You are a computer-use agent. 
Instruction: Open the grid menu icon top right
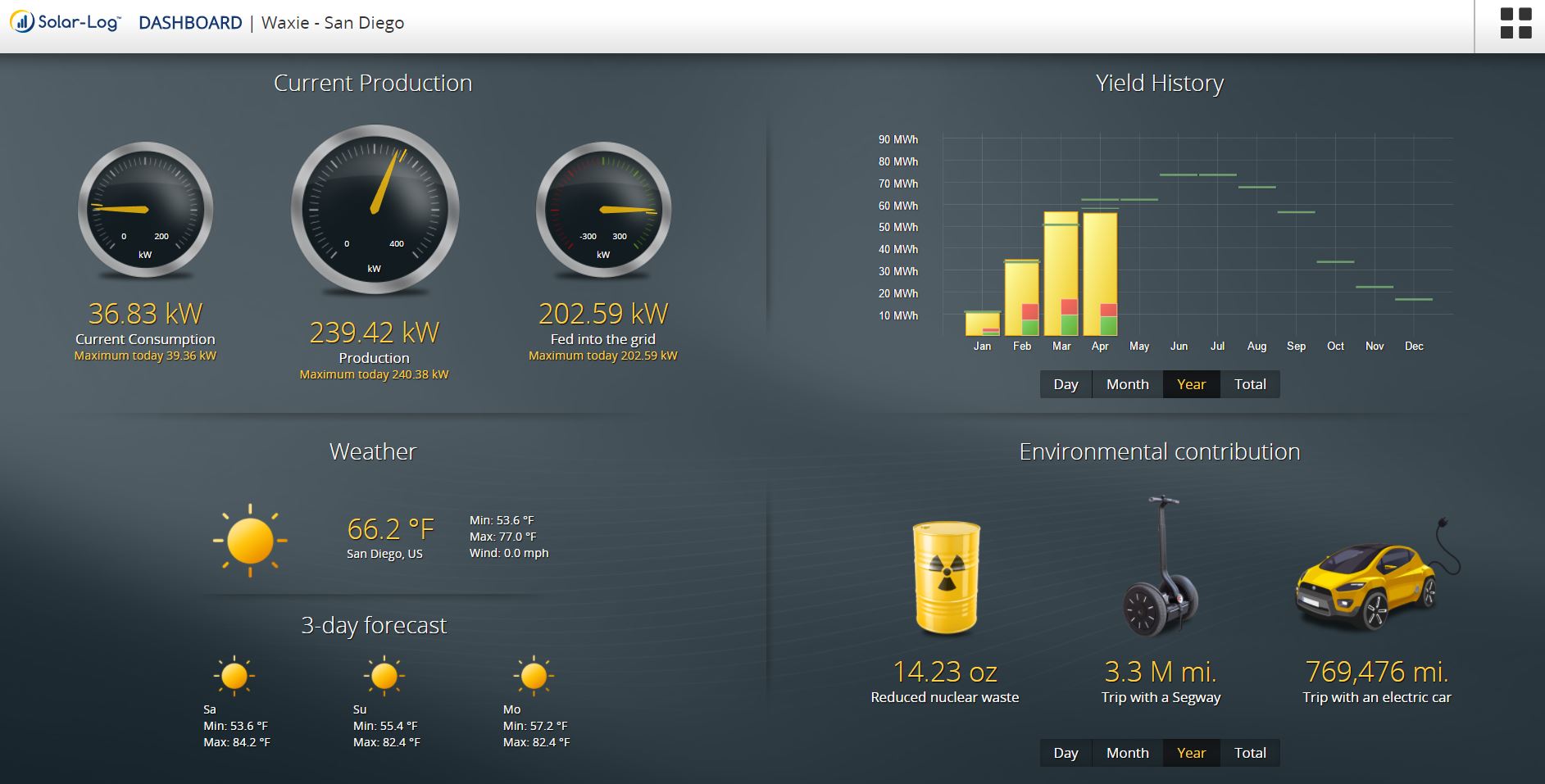pyautogui.click(x=1515, y=24)
